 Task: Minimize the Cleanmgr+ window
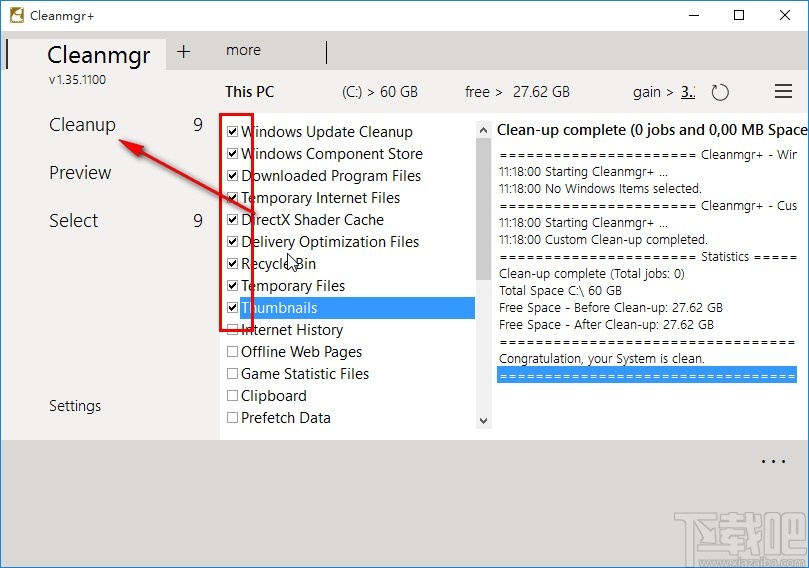tap(694, 15)
